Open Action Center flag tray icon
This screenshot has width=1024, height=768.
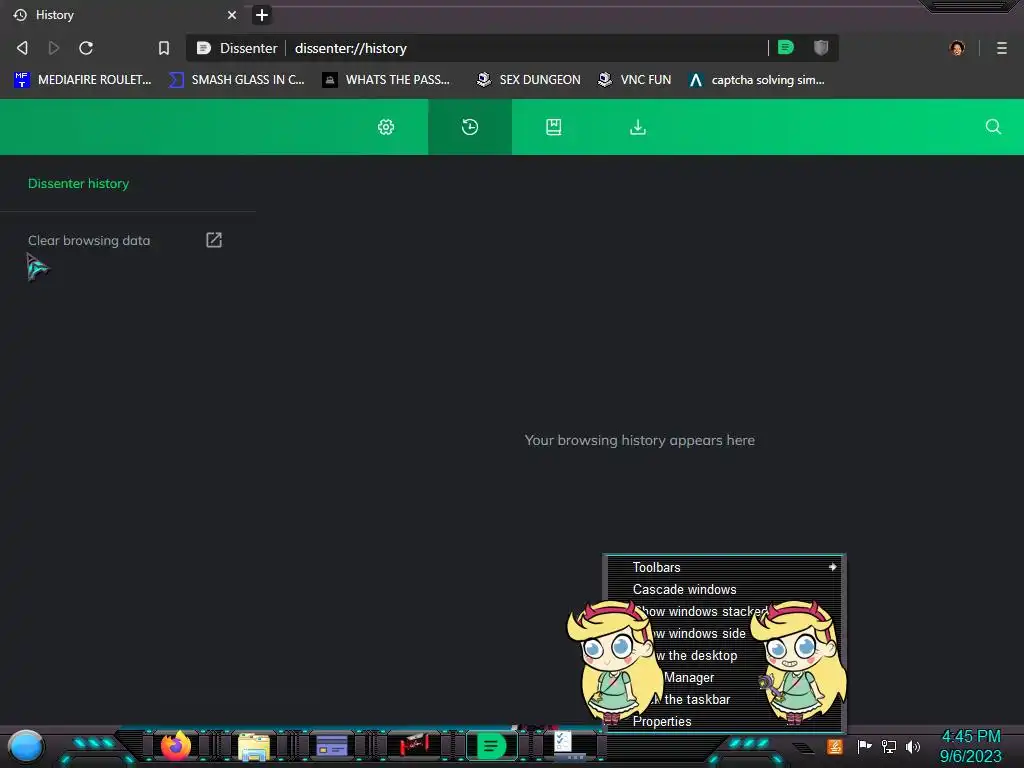[864, 746]
